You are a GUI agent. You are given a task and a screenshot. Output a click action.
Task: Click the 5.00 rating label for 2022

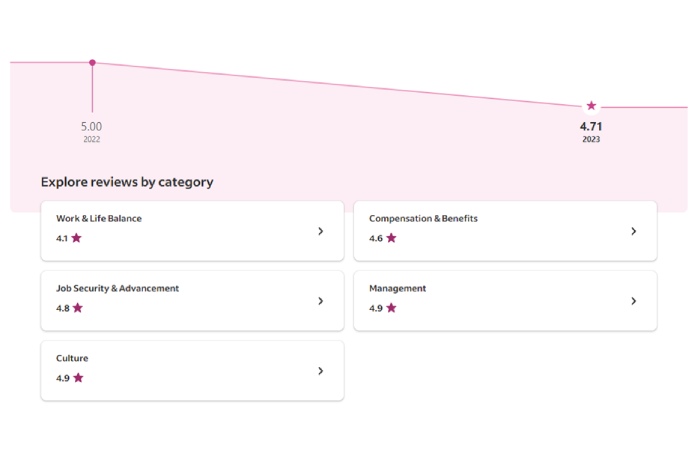(91, 127)
